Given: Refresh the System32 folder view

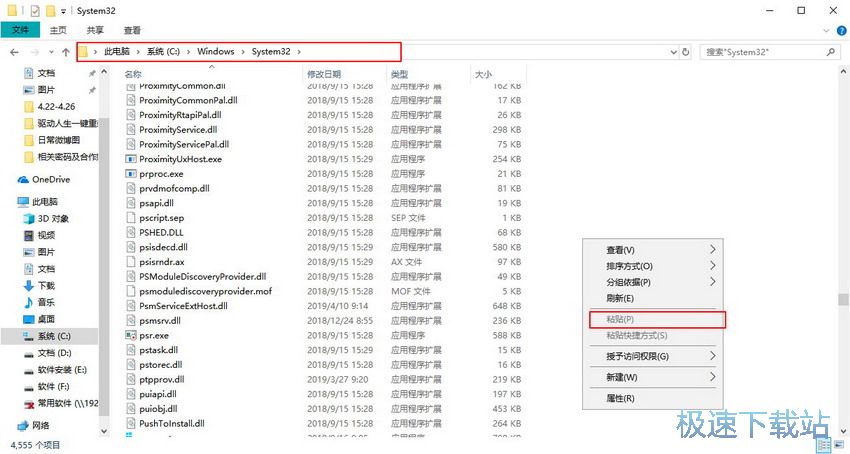Looking at the screenshot, I should tap(686, 52).
